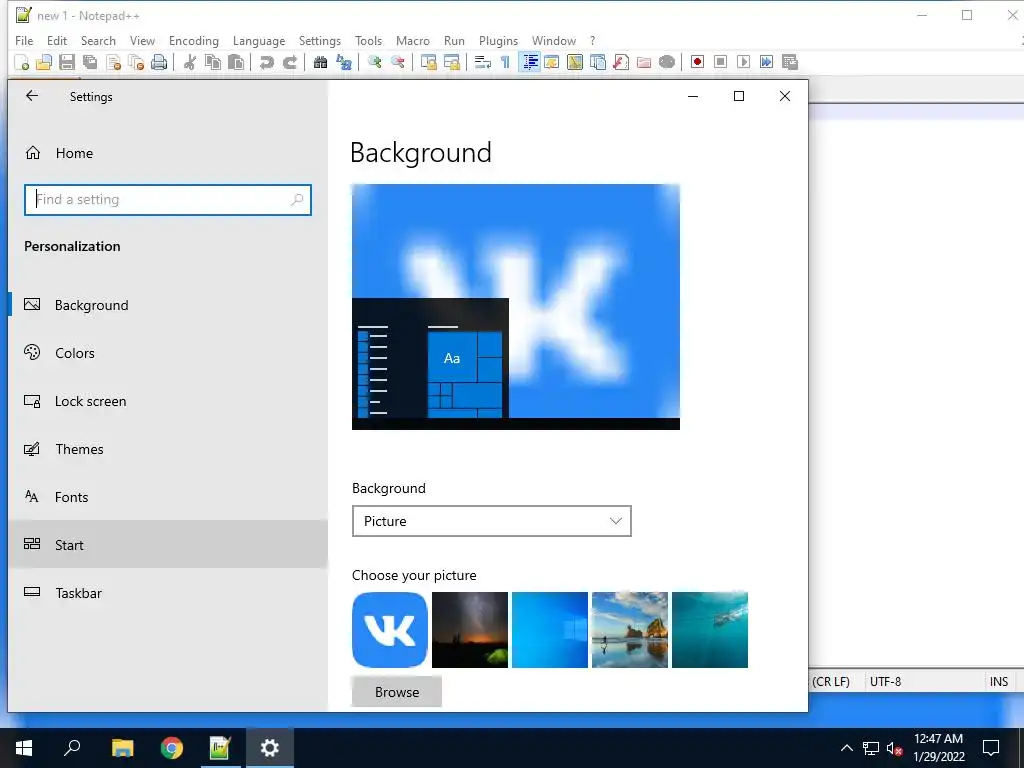This screenshot has height=768, width=1024.
Task: Toggle Word Wrap icon in Notepad++ toolbar
Action: point(483,62)
